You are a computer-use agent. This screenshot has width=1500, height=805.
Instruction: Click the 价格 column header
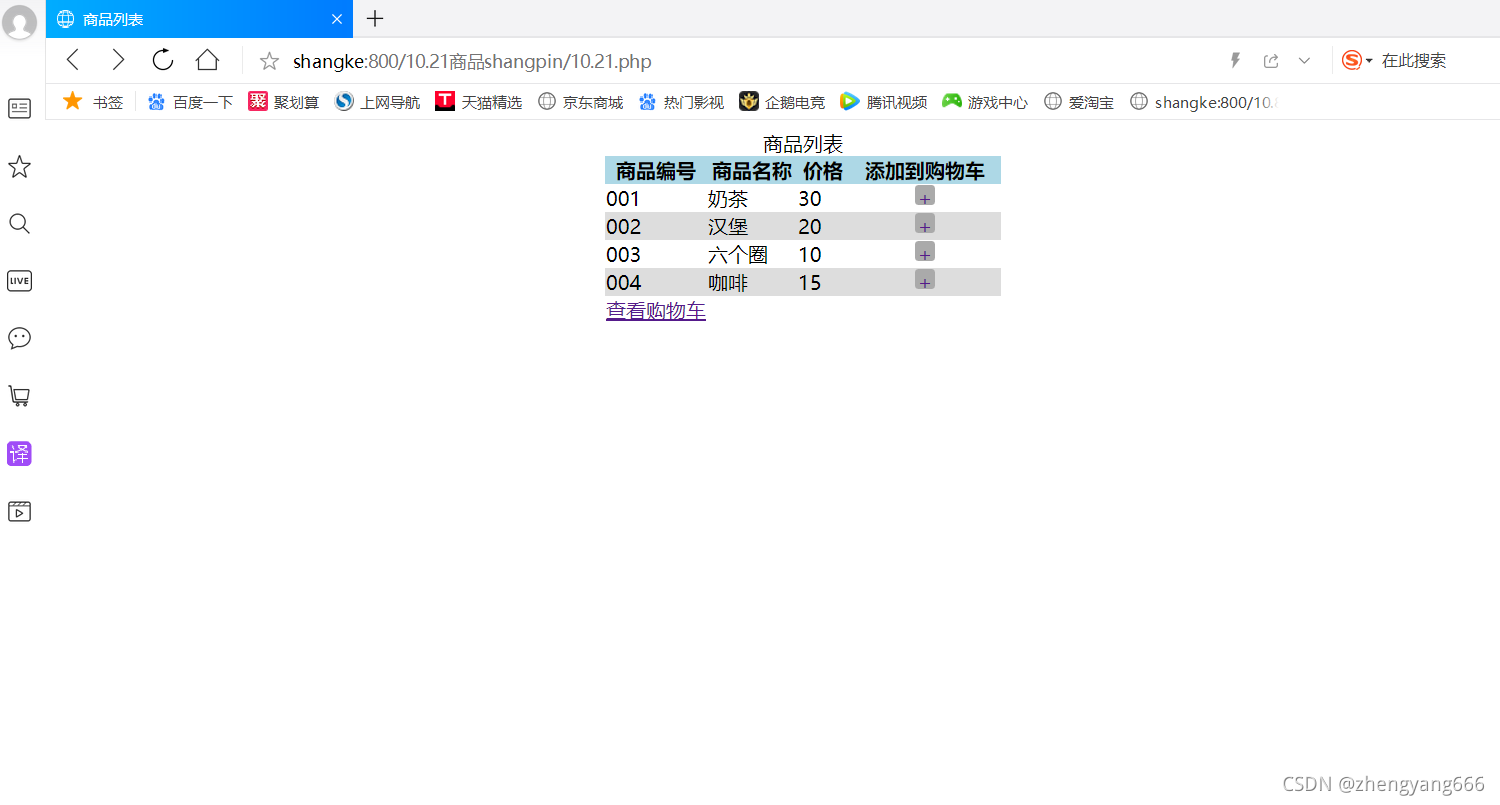point(823,171)
